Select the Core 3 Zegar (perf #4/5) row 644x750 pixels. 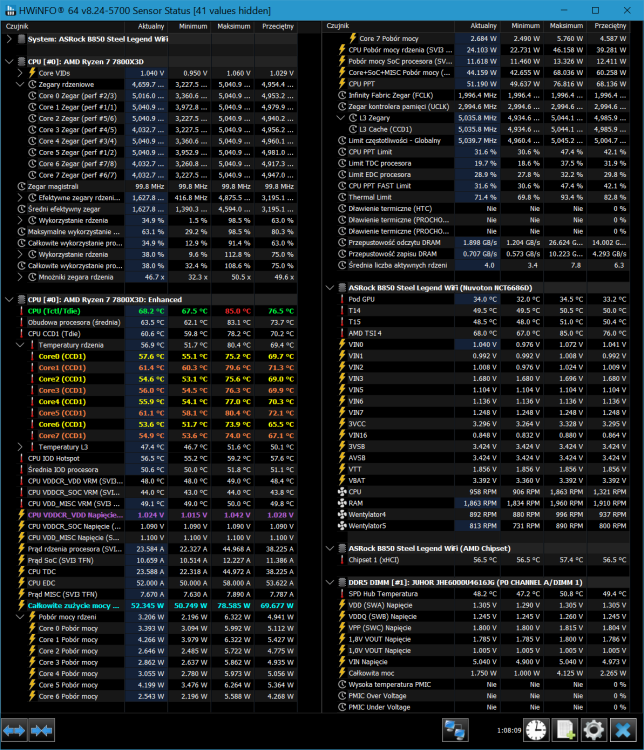(149, 130)
